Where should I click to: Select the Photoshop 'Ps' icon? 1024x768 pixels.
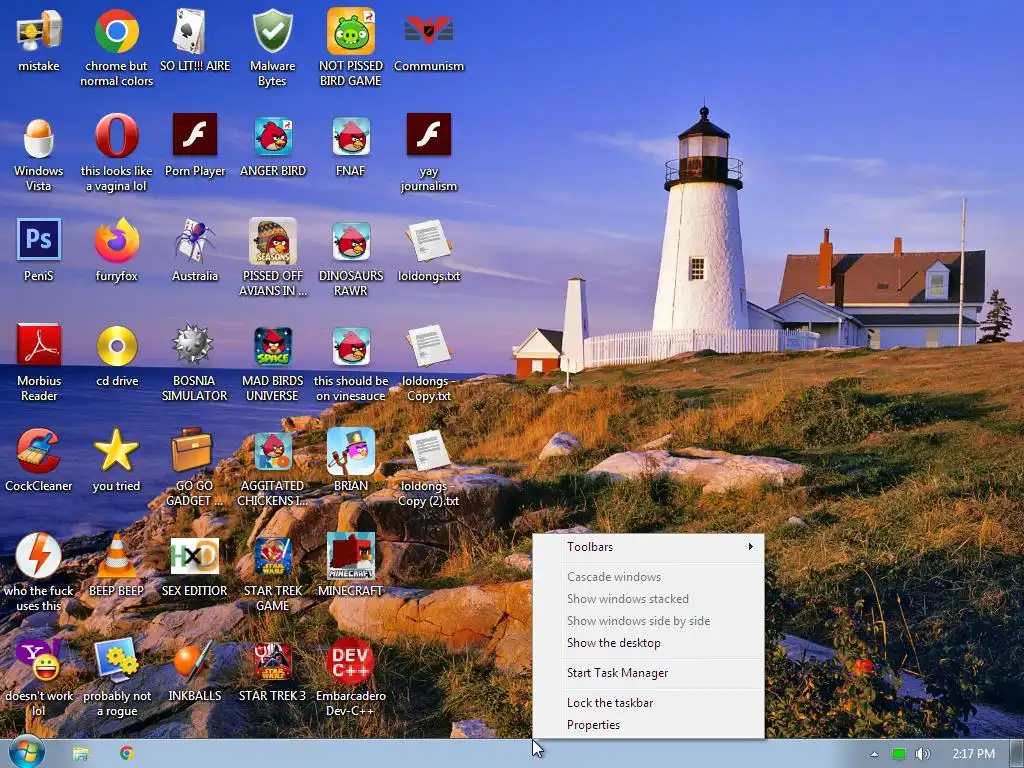click(39, 240)
